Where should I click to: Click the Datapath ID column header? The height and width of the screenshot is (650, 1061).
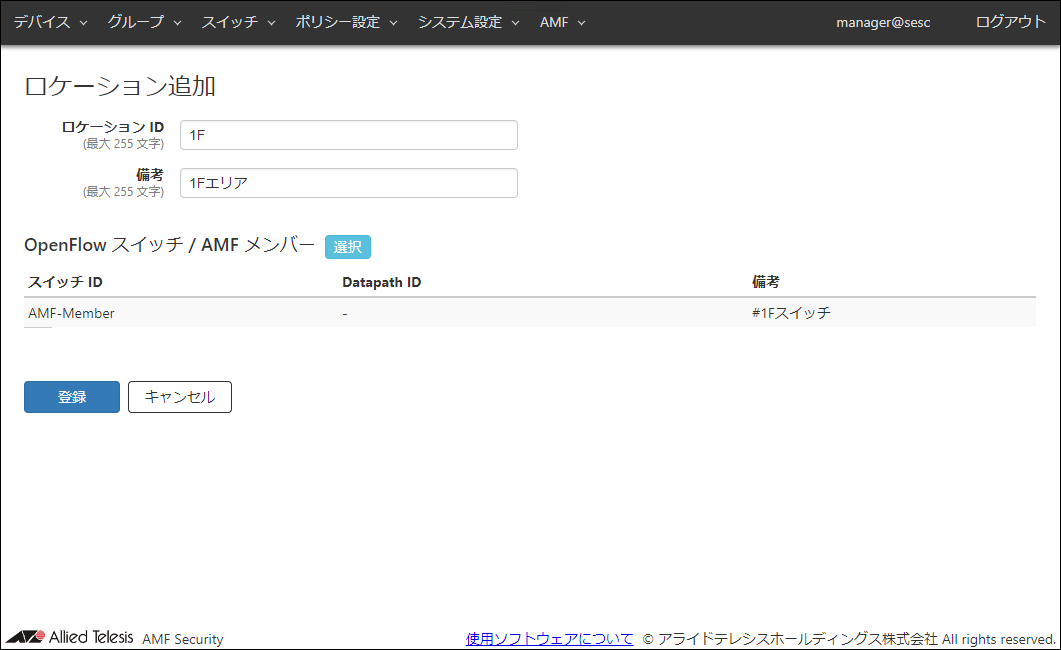pyautogui.click(x=381, y=282)
